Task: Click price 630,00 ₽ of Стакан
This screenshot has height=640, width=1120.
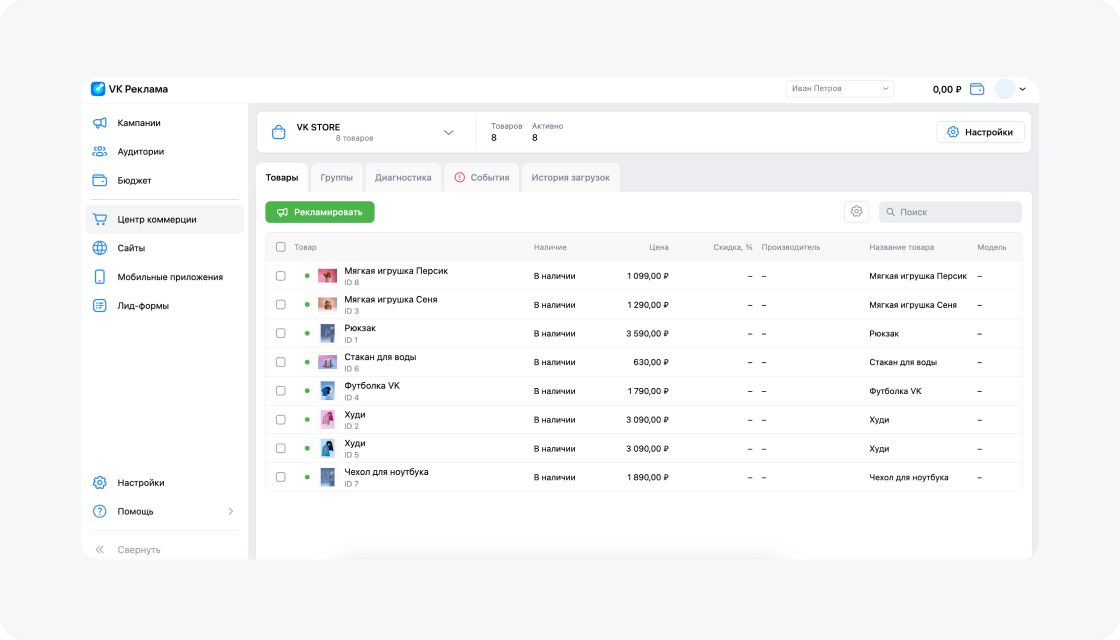Action: pyautogui.click(x=651, y=362)
